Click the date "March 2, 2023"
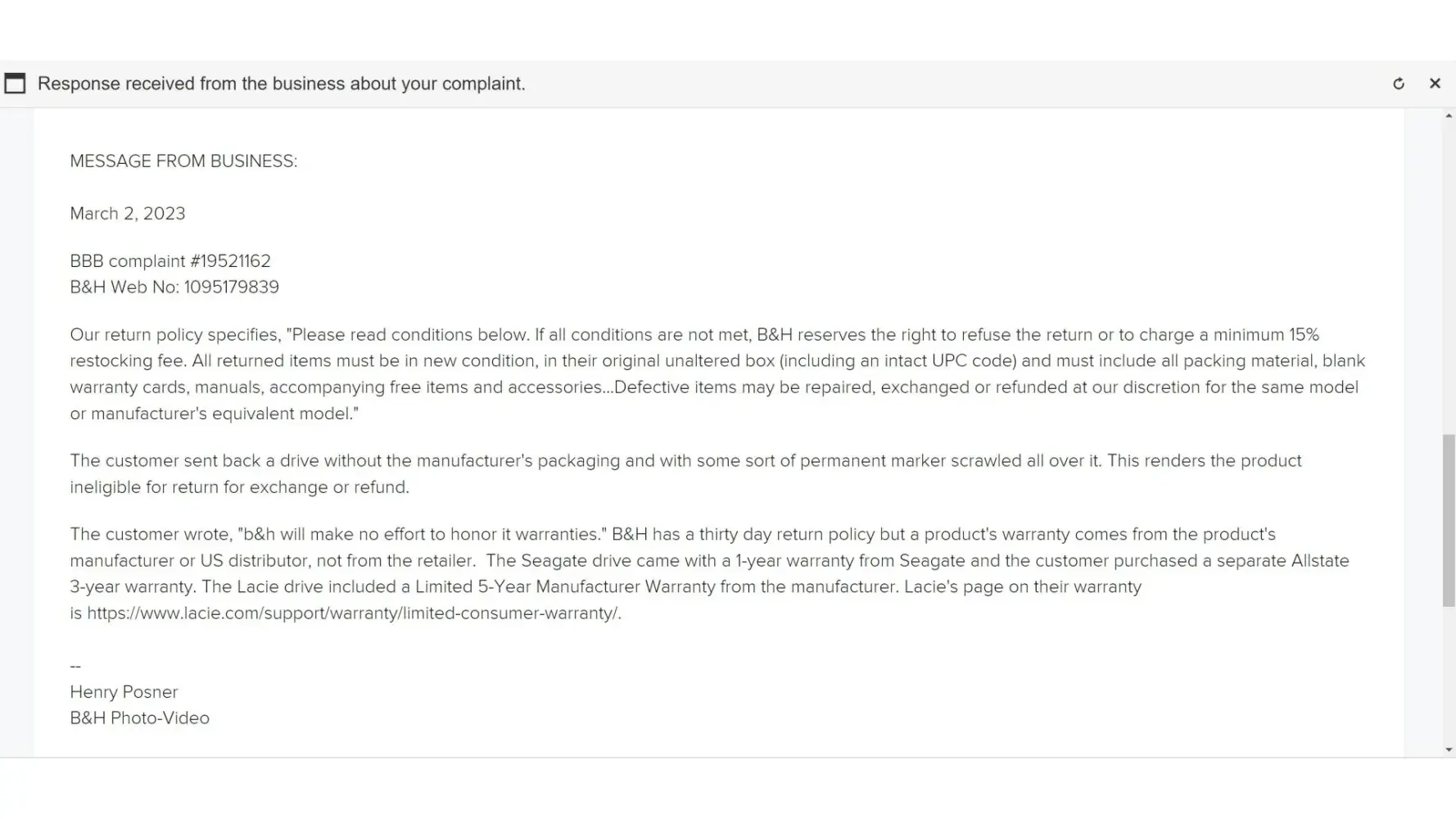 click(x=128, y=214)
